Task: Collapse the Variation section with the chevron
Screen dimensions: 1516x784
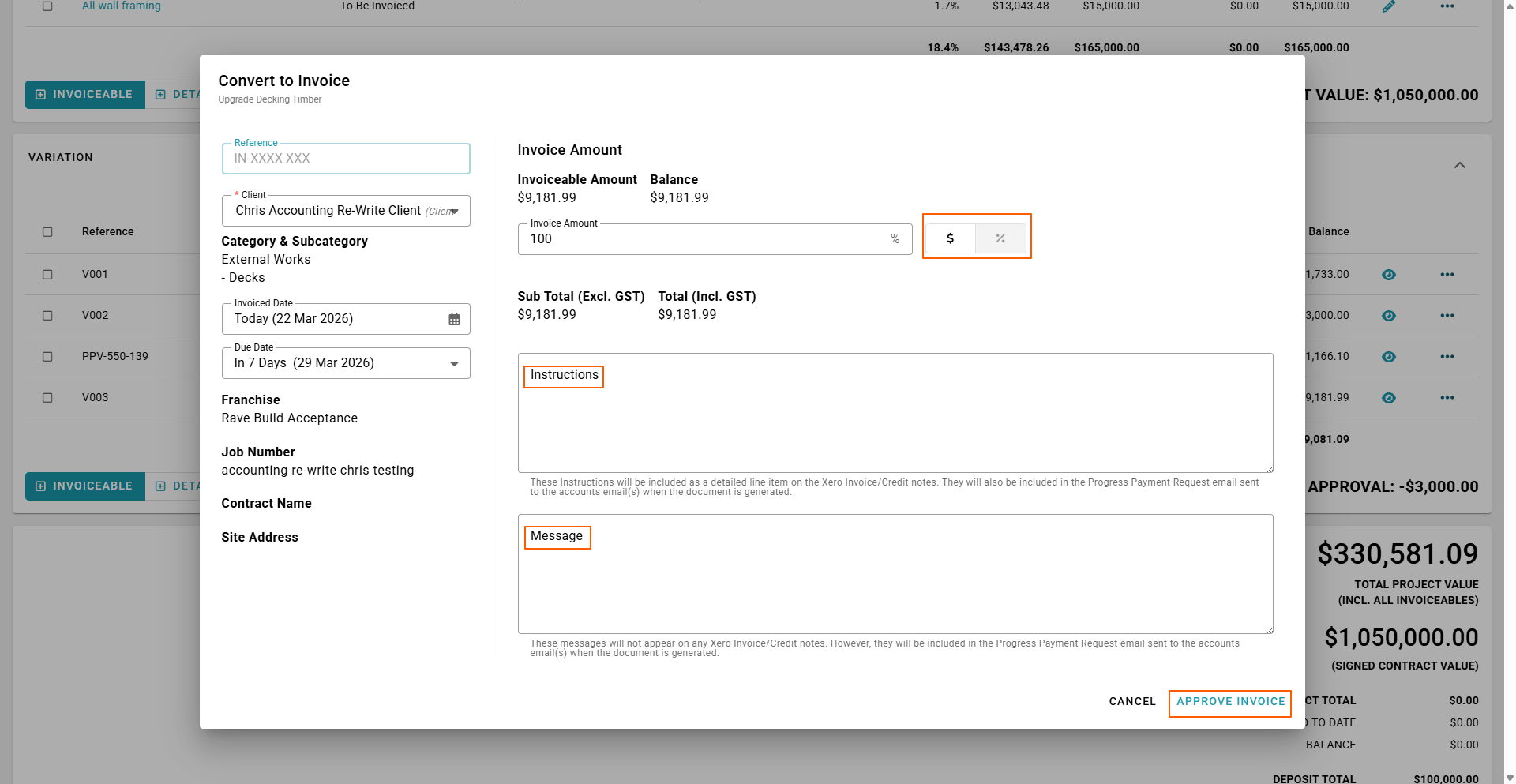Action: tap(1459, 165)
